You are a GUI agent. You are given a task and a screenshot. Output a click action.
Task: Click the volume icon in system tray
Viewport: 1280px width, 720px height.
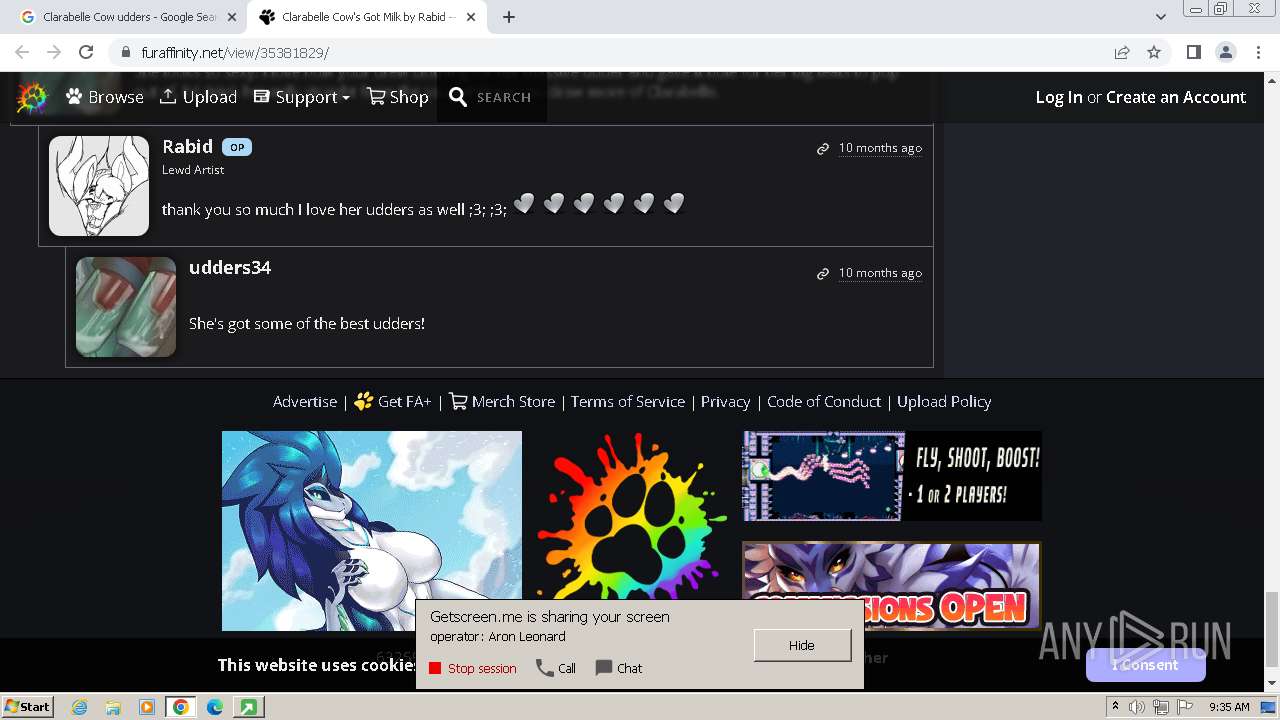pyautogui.click(x=1138, y=707)
